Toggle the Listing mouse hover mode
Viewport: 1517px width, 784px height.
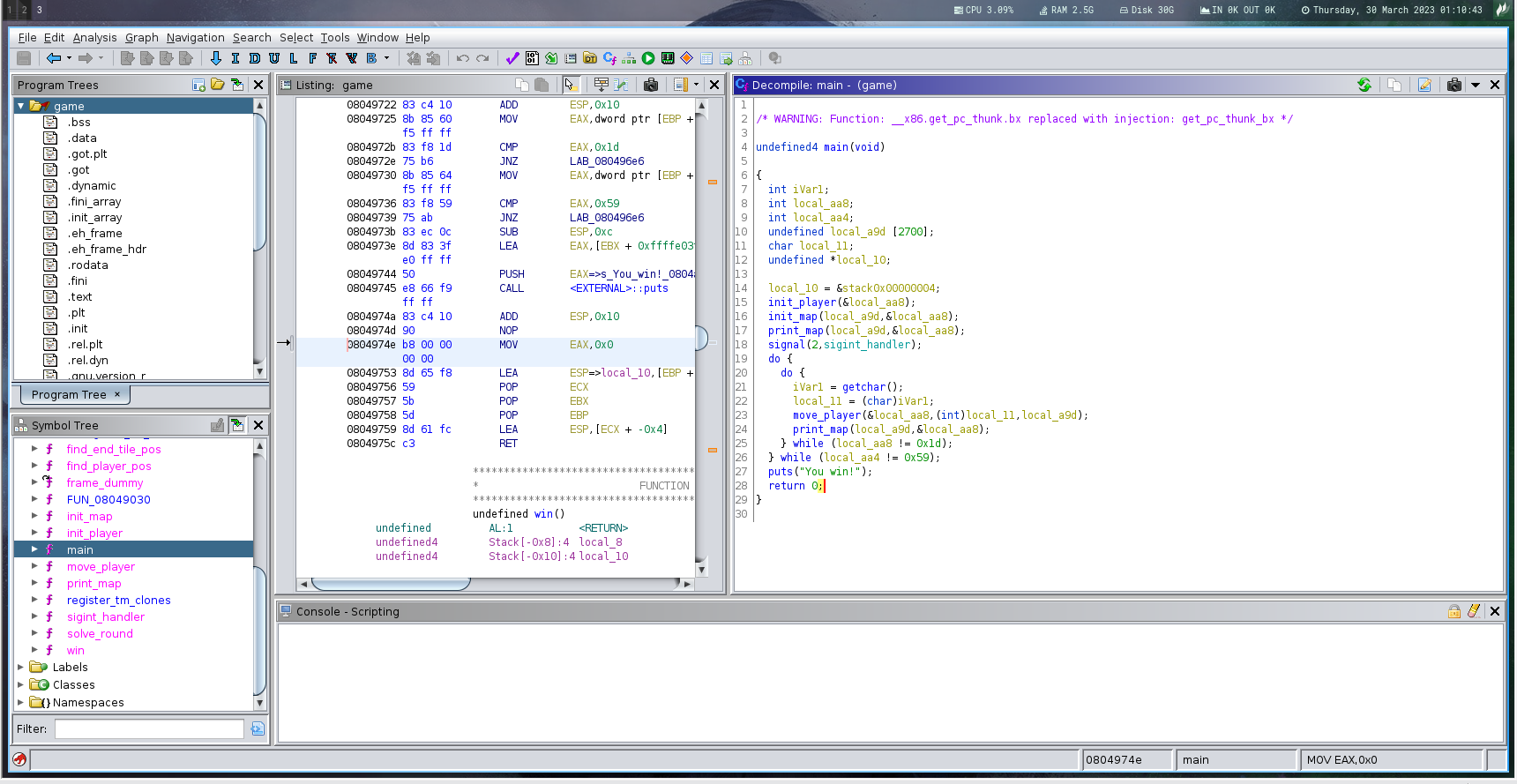coord(571,85)
